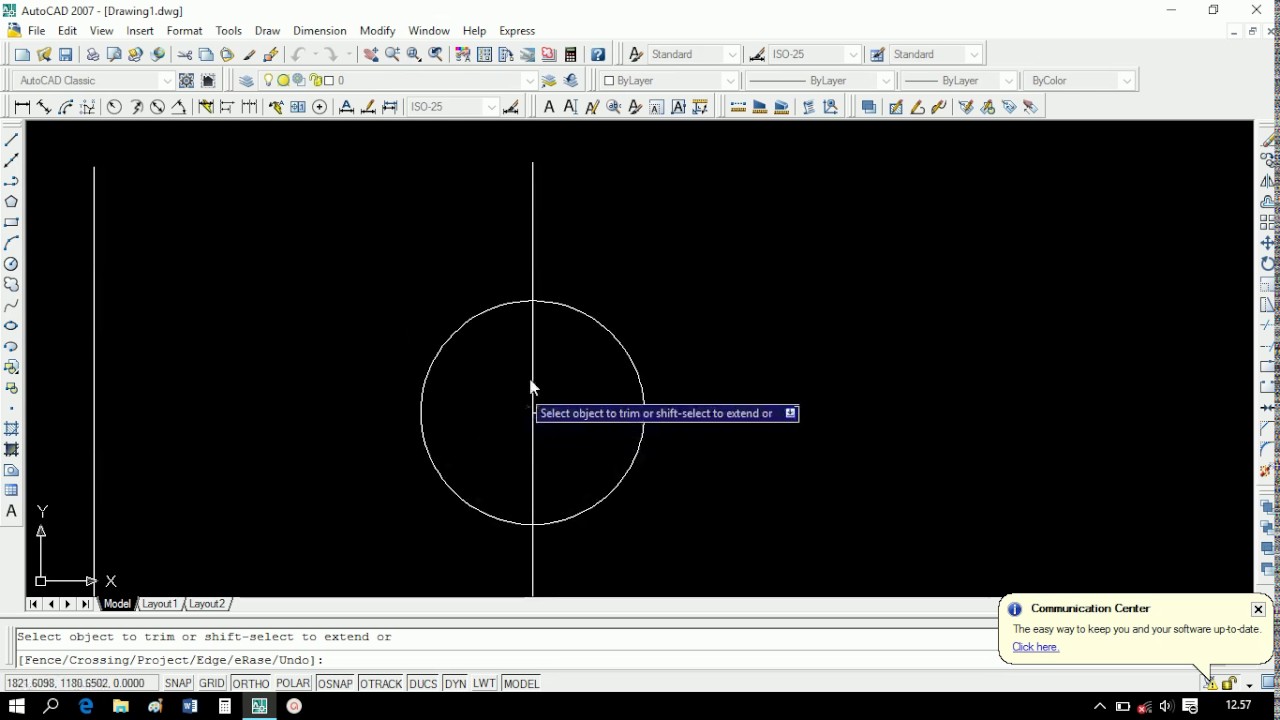Click the Save icon in standard toolbar

66,54
